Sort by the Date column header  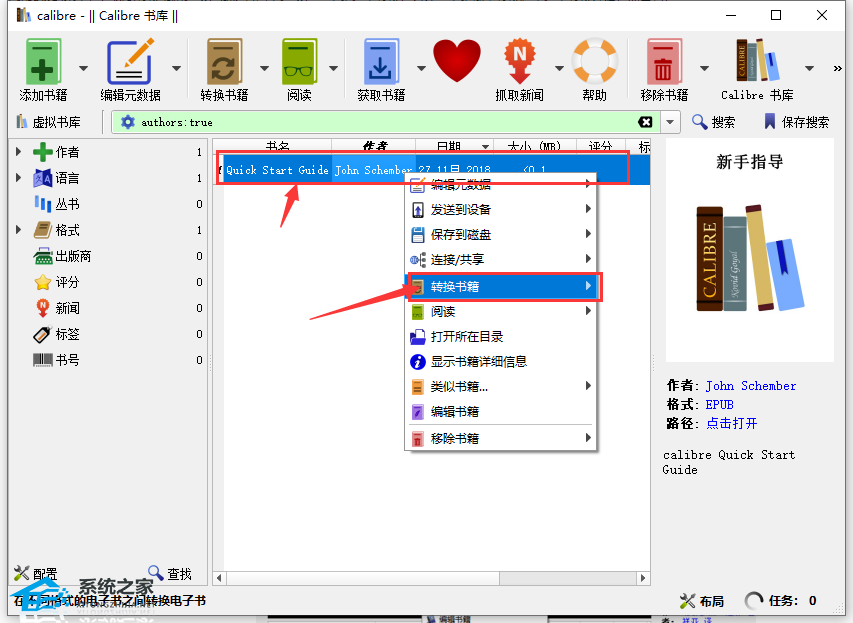(455, 146)
